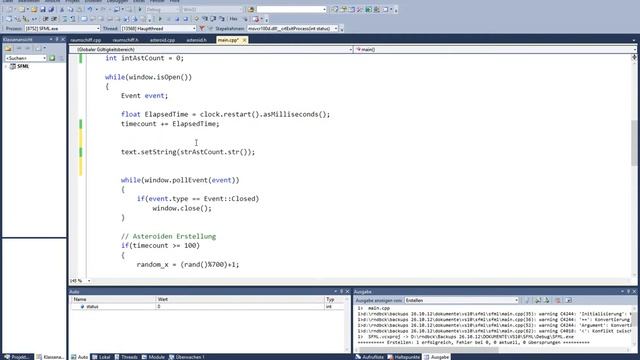This screenshot has width=640, height=360.
Task: Click the forward arrow in Klassenansicht toolbar
Action: 28,49
